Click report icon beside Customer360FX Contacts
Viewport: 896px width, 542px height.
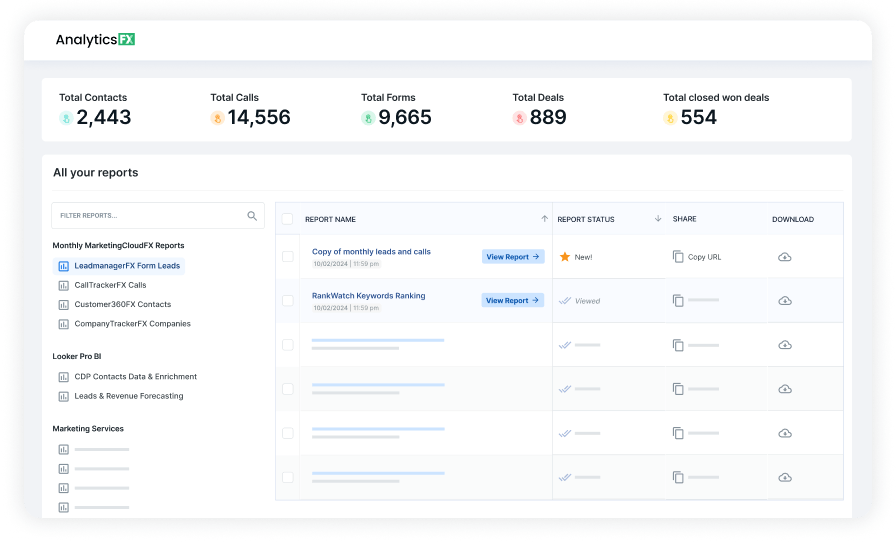(63, 305)
